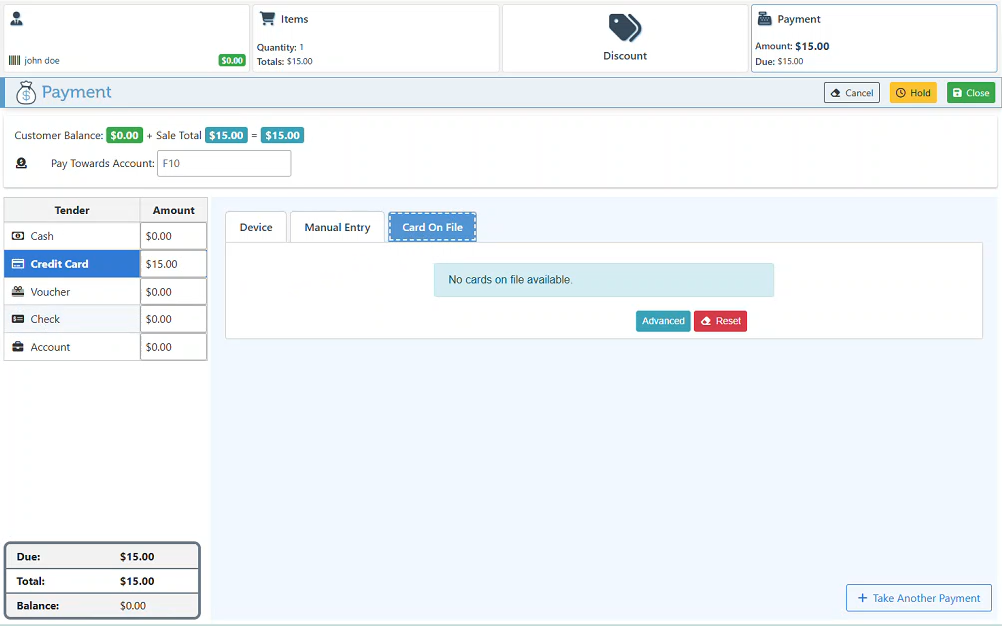Click the Due $15.00 summary row
The width and height of the screenshot is (1002, 626).
point(102,557)
